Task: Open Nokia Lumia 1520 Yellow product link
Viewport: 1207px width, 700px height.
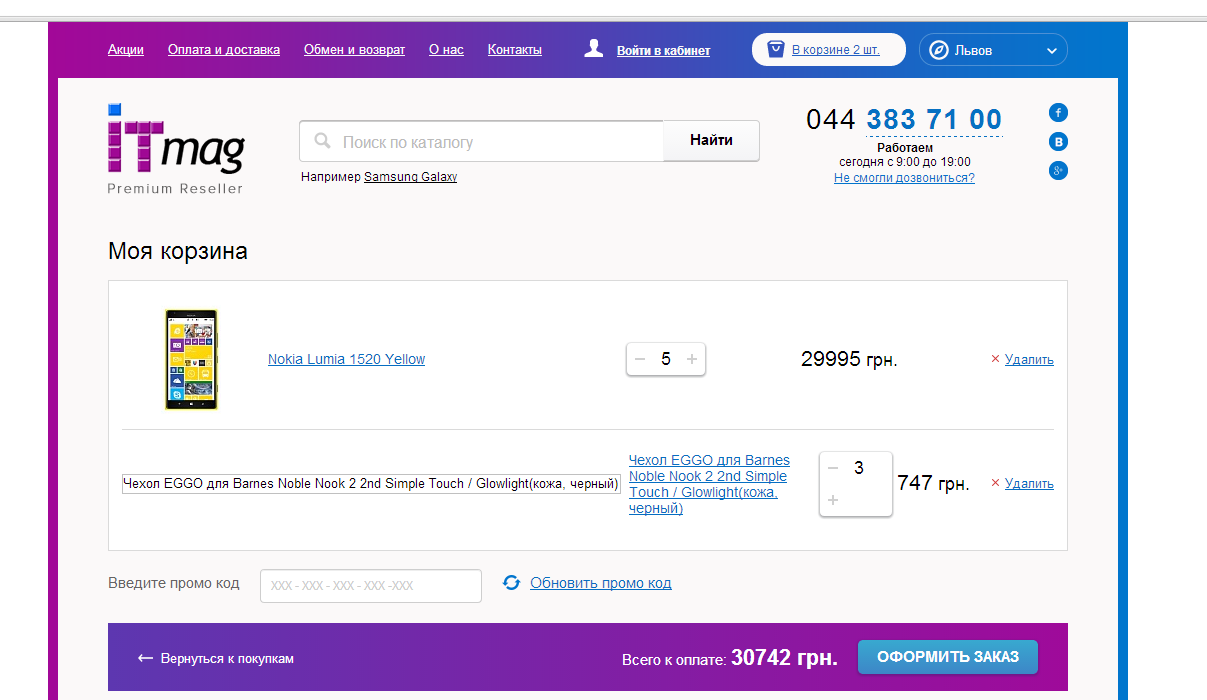Action: click(x=346, y=359)
